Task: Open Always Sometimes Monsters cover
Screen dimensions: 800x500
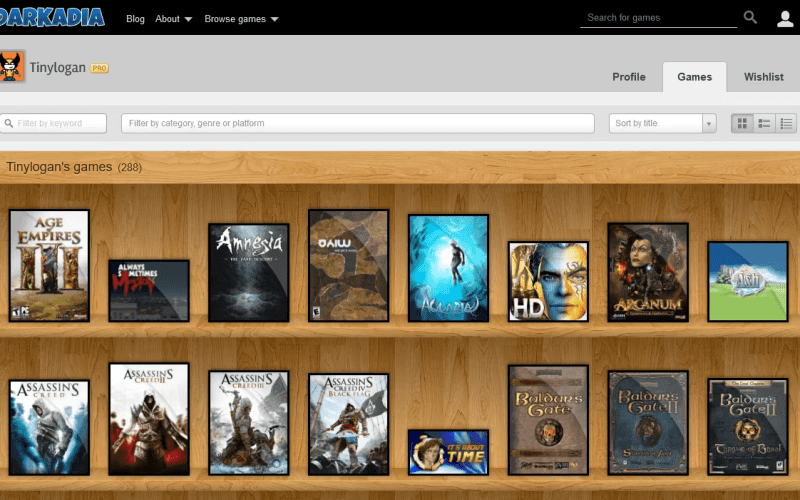Action: pos(148,291)
